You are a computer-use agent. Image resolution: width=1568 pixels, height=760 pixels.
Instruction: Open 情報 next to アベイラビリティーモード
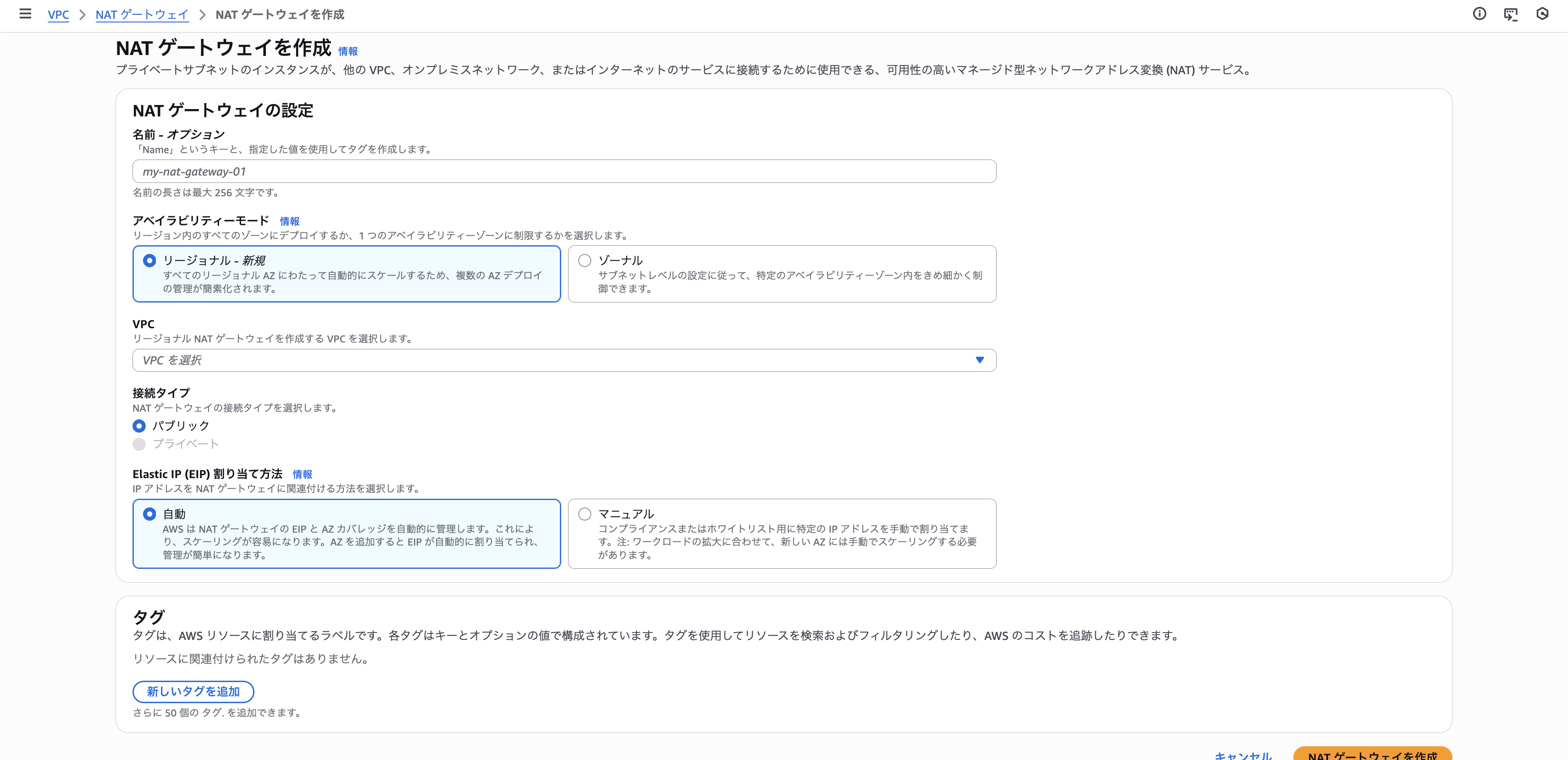click(x=288, y=221)
